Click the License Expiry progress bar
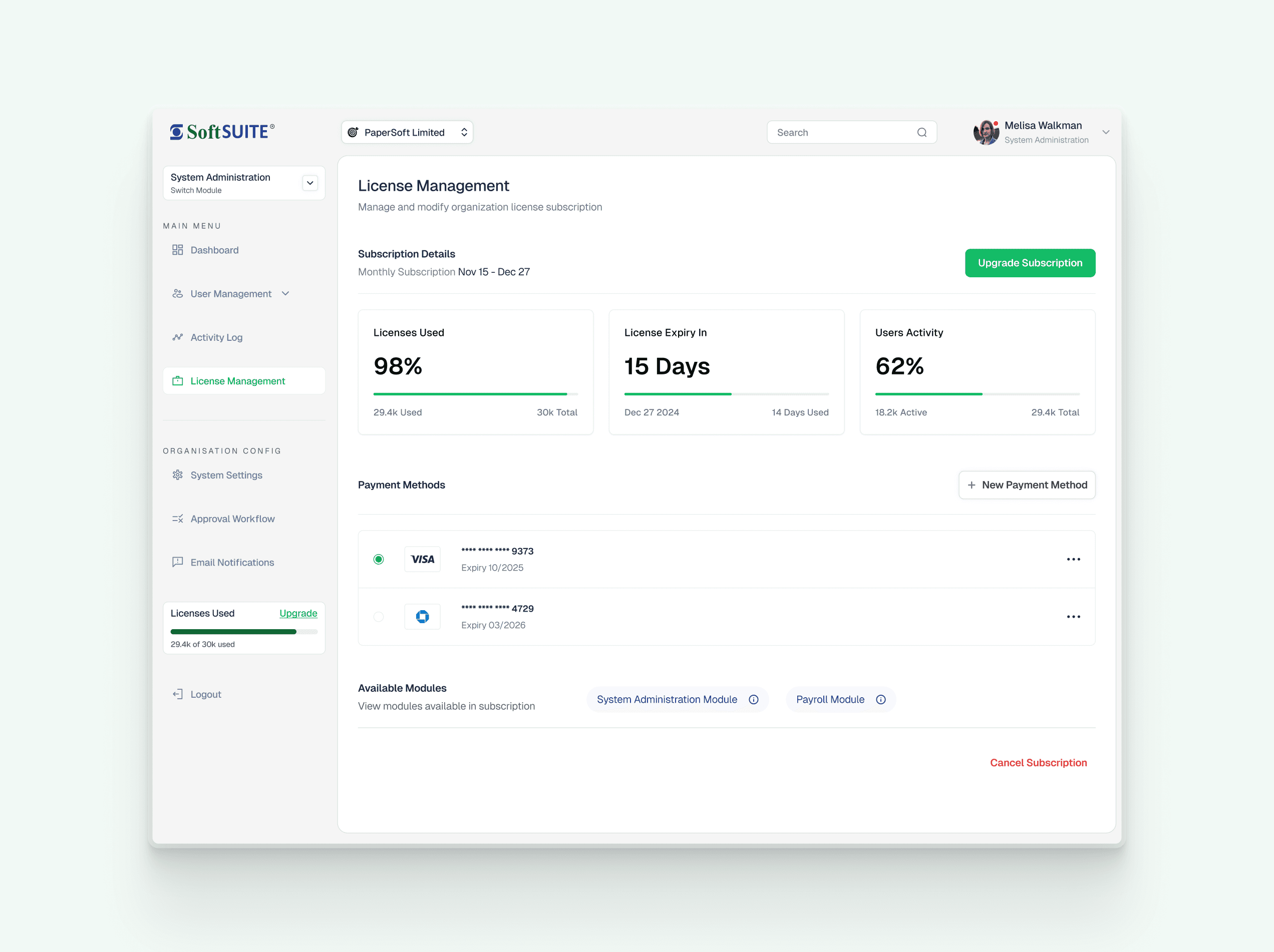Viewport: 1274px width, 952px height. [x=726, y=394]
